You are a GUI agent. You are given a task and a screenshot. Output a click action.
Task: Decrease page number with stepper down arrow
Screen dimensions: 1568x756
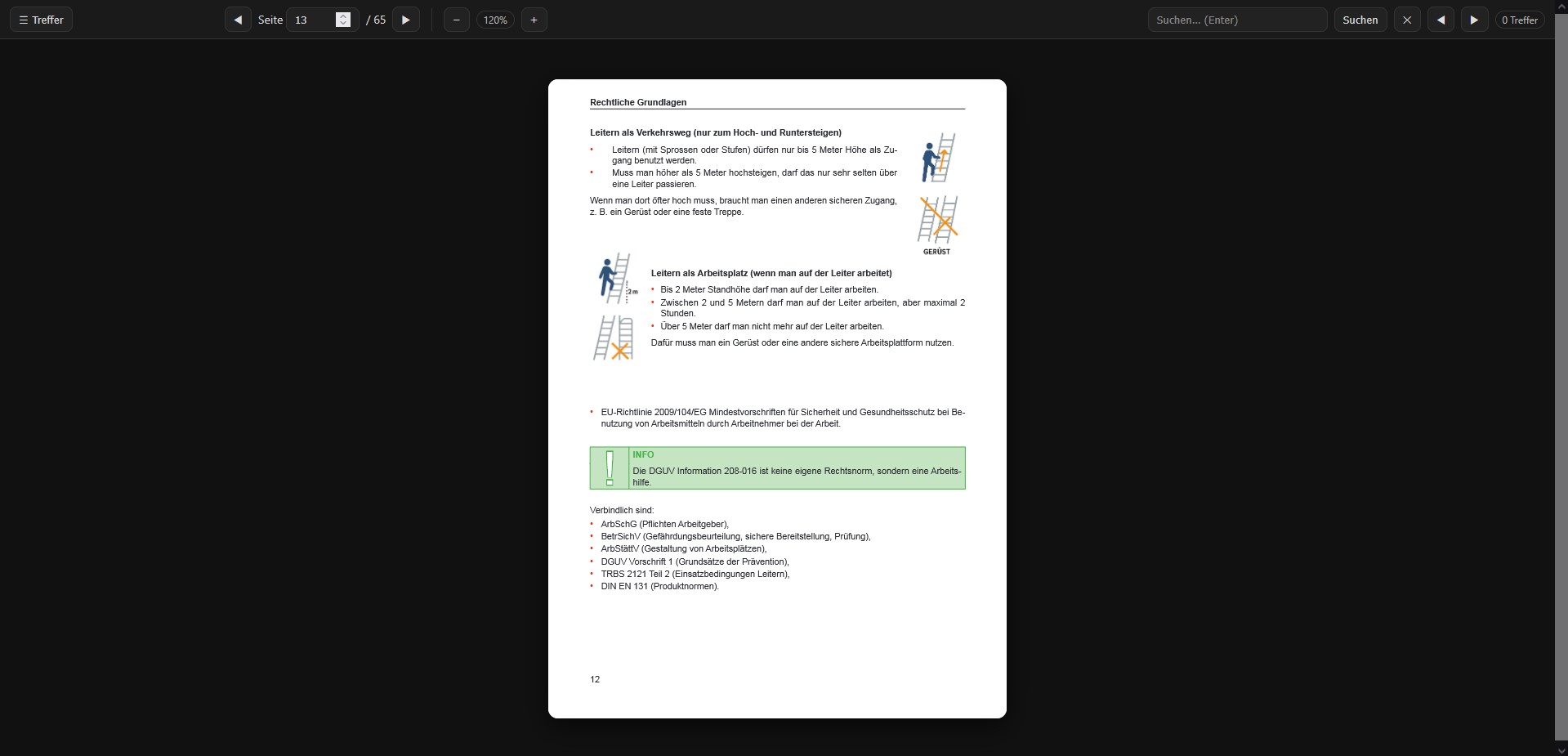pyautogui.click(x=343, y=24)
